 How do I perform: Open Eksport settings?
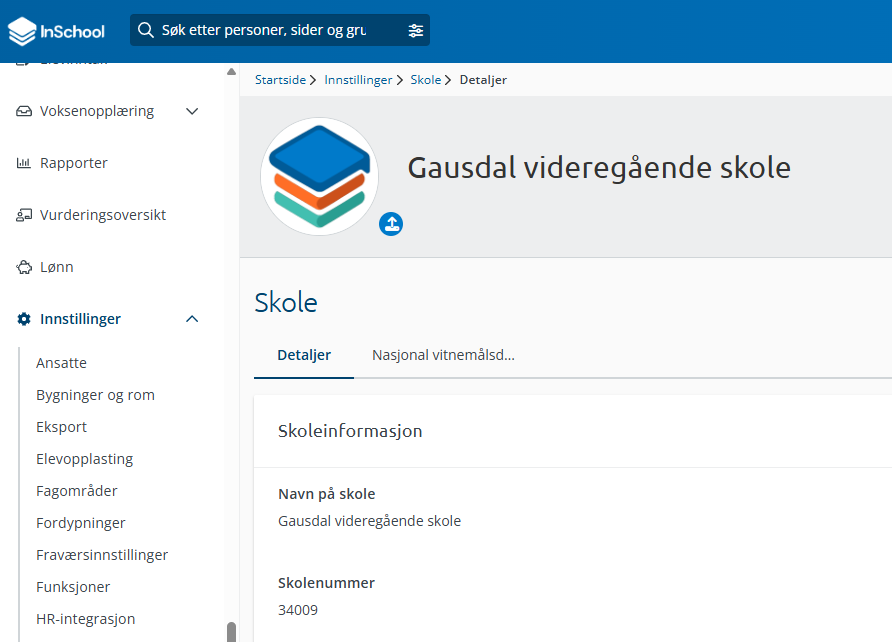click(x=61, y=426)
